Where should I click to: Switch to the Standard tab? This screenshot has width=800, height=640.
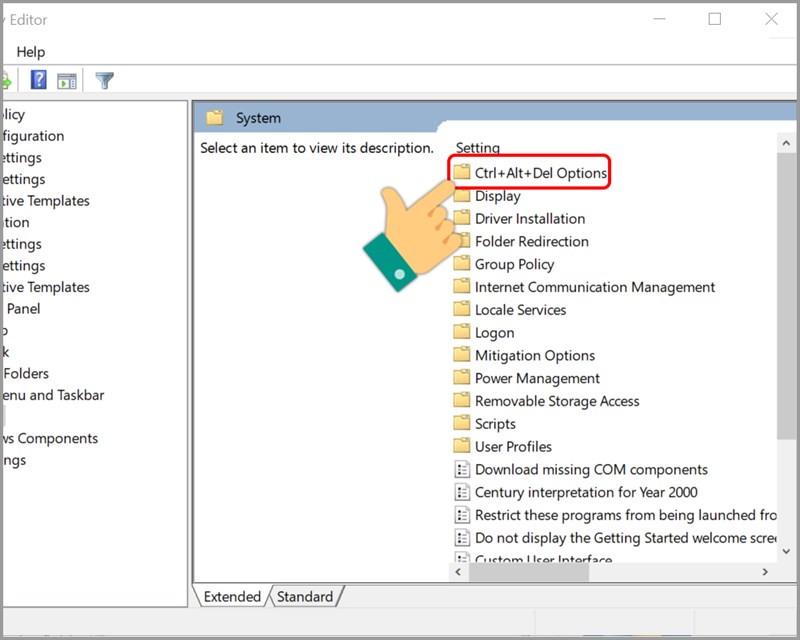tap(305, 596)
